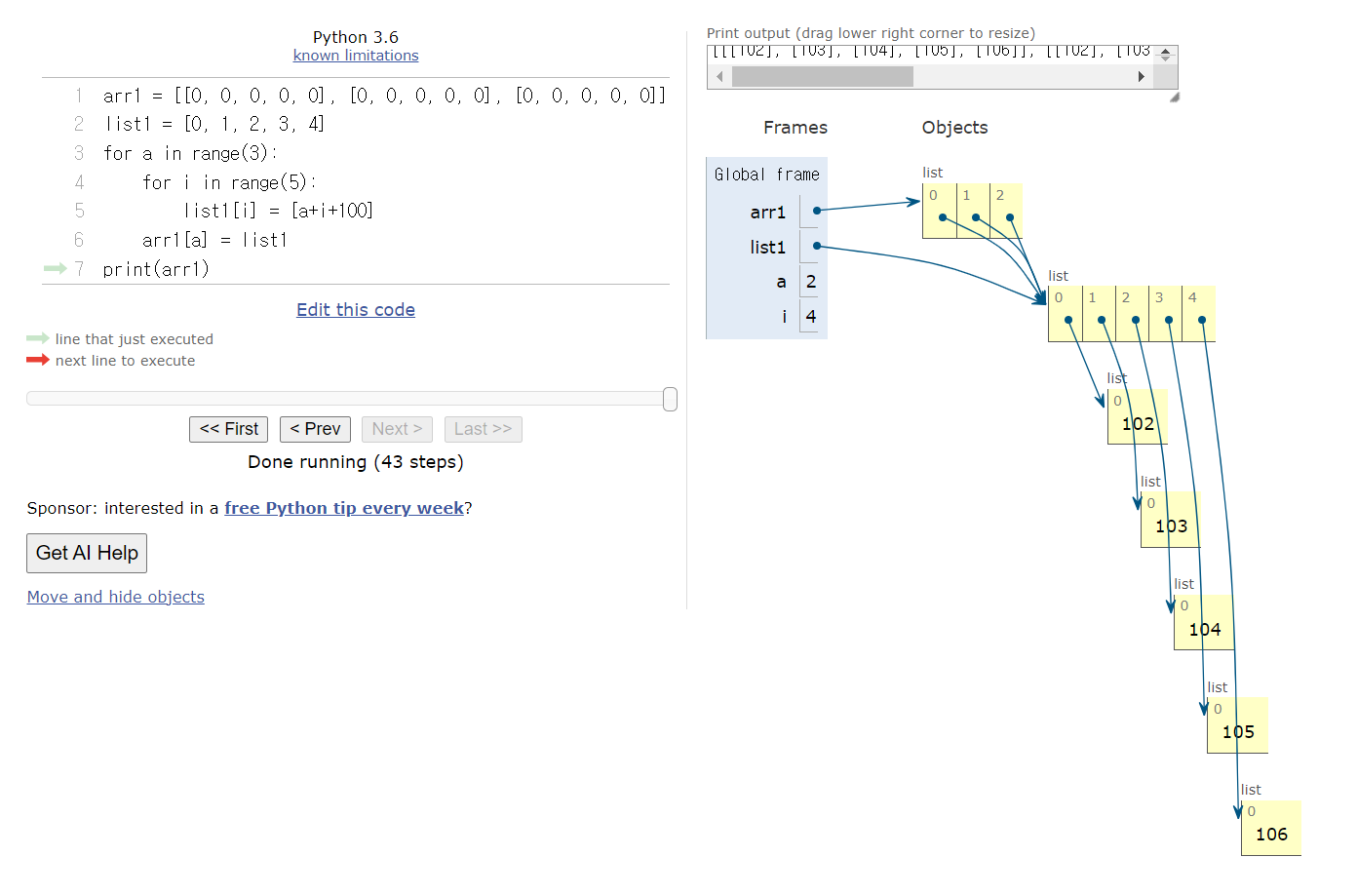Click the green arrow beside line 7

coord(56,268)
